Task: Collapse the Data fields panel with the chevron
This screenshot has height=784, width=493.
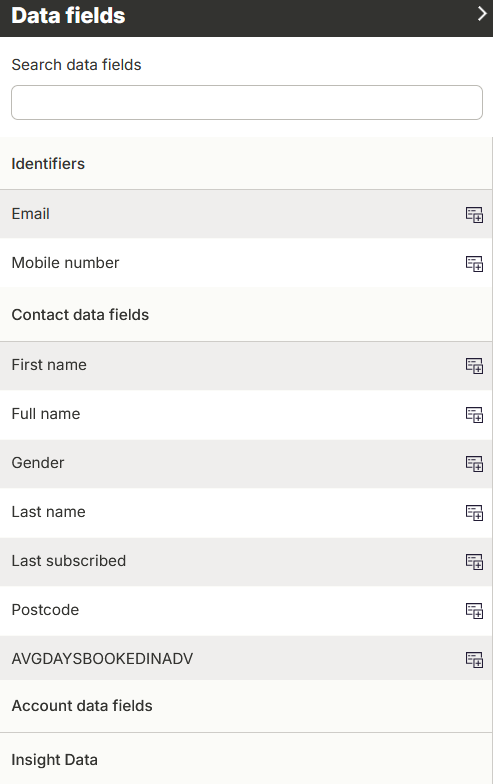Action: pos(482,14)
